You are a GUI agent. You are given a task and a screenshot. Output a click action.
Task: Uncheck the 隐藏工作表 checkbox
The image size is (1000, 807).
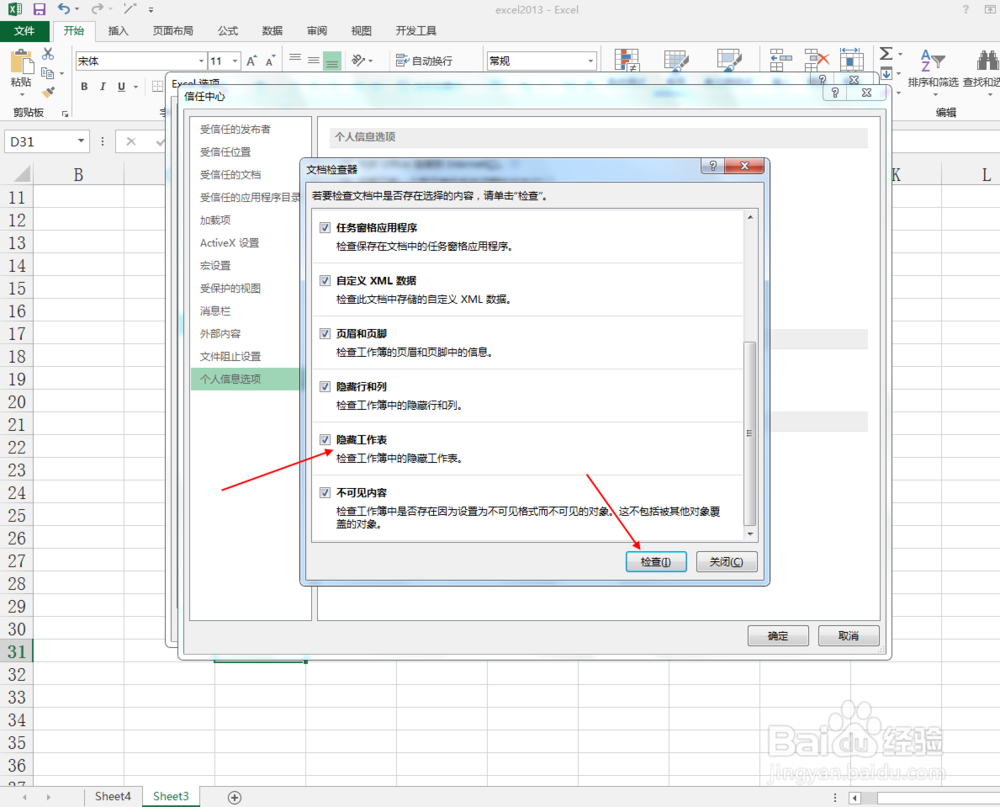pos(325,439)
